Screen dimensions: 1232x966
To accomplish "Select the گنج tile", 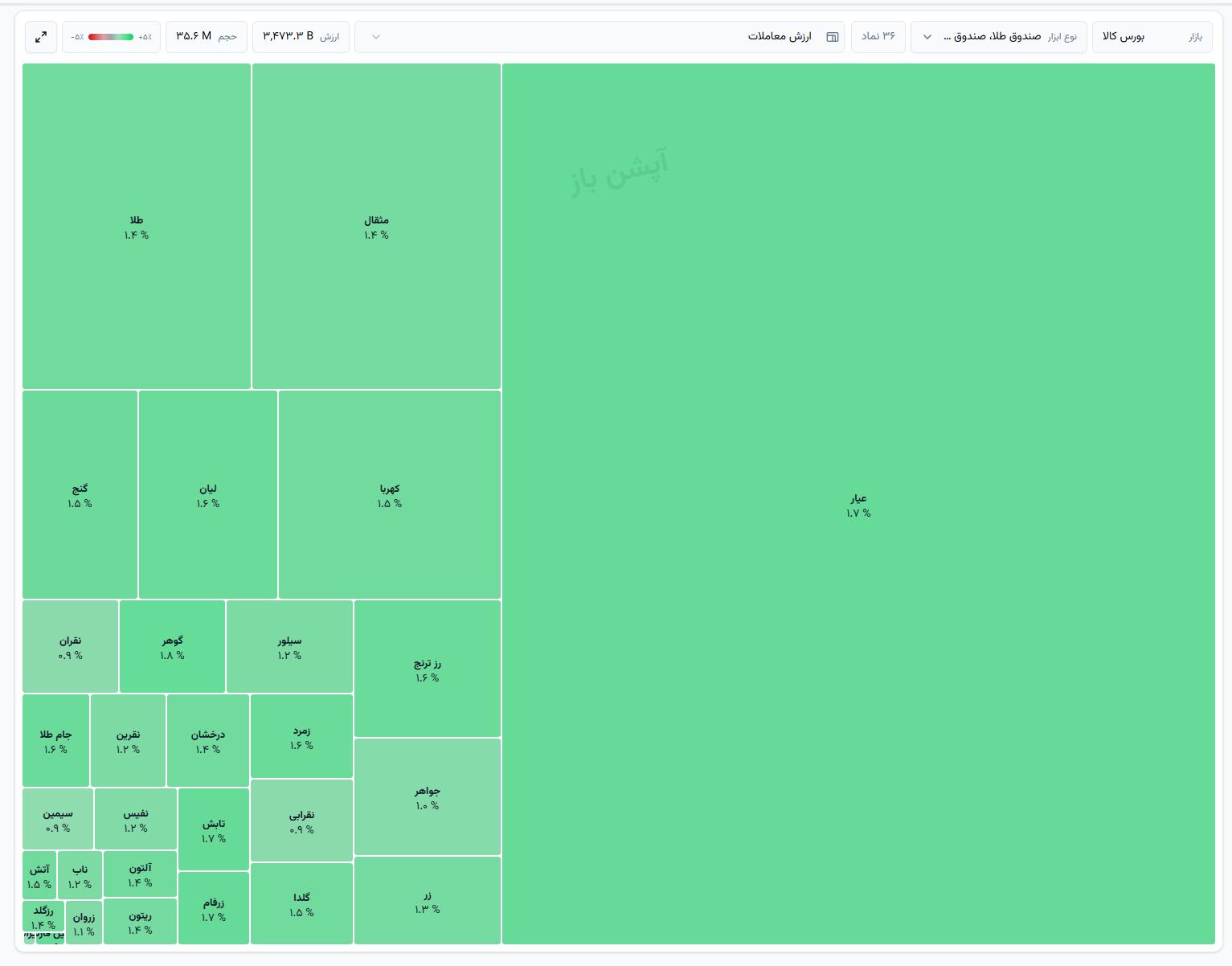I will (80, 495).
